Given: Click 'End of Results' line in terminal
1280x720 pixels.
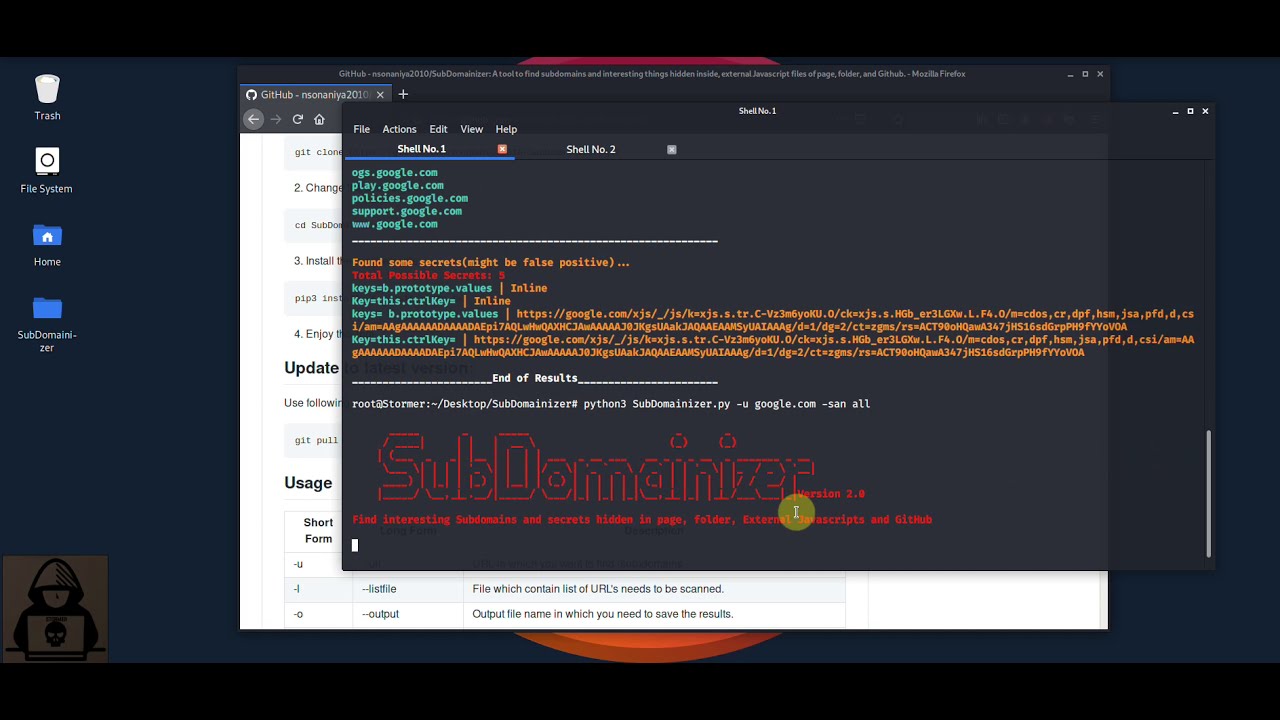Looking at the screenshot, I should (534, 378).
